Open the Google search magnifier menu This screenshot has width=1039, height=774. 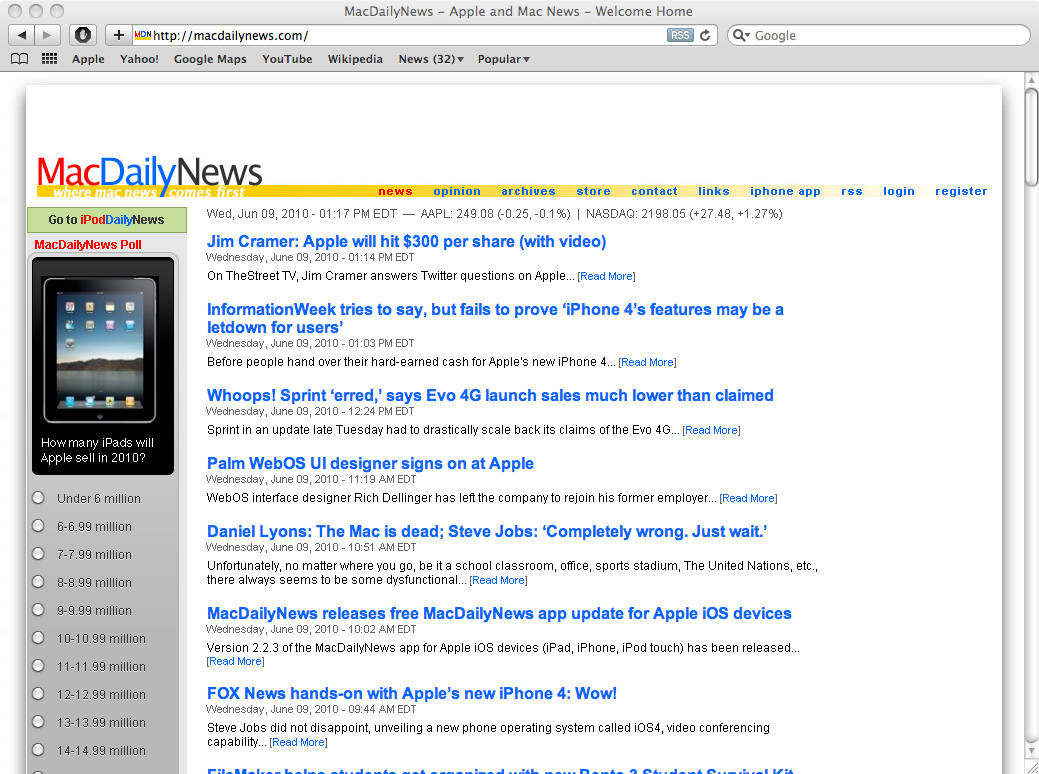[x=741, y=35]
